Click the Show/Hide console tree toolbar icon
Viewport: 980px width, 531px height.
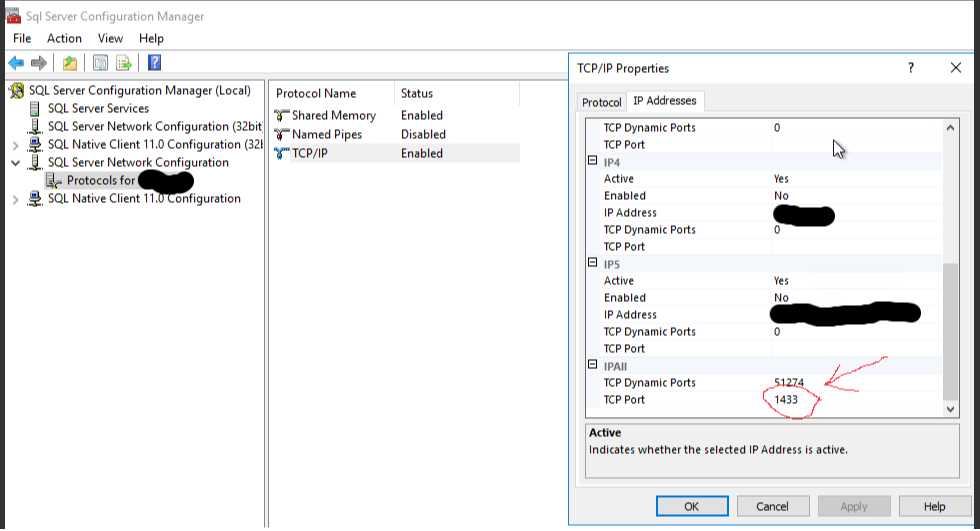100,62
